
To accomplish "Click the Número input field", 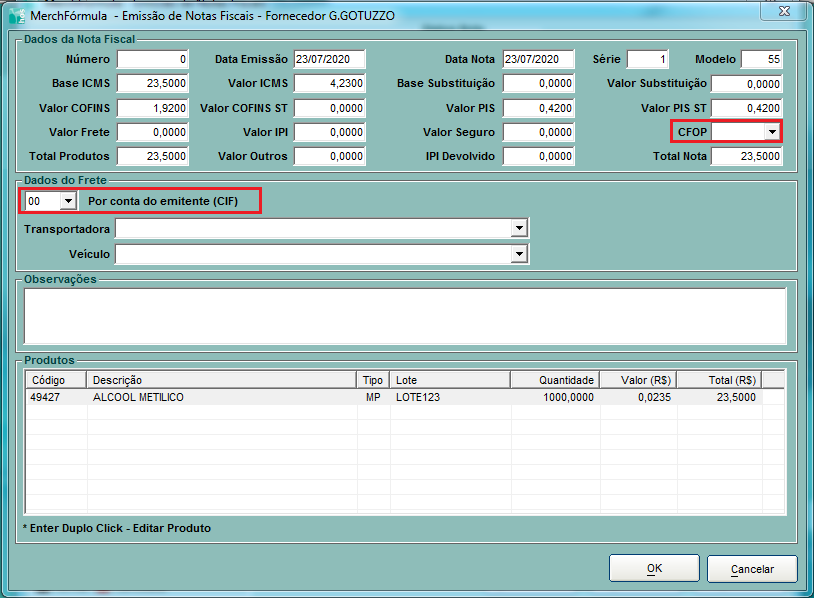I will click(152, 59).
